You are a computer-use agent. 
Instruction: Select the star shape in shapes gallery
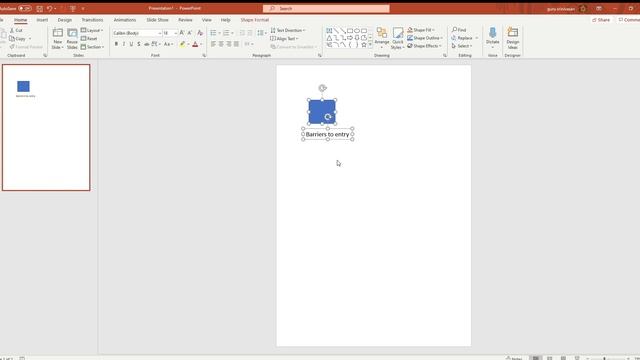click(x=364, y=45)
